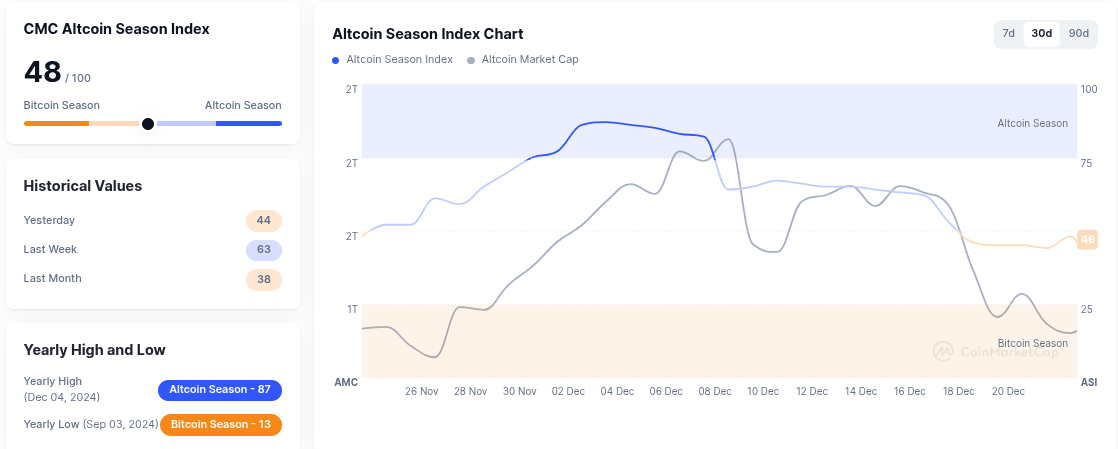
Task: Click the 04 Dec date axis label
Action: 617,392
